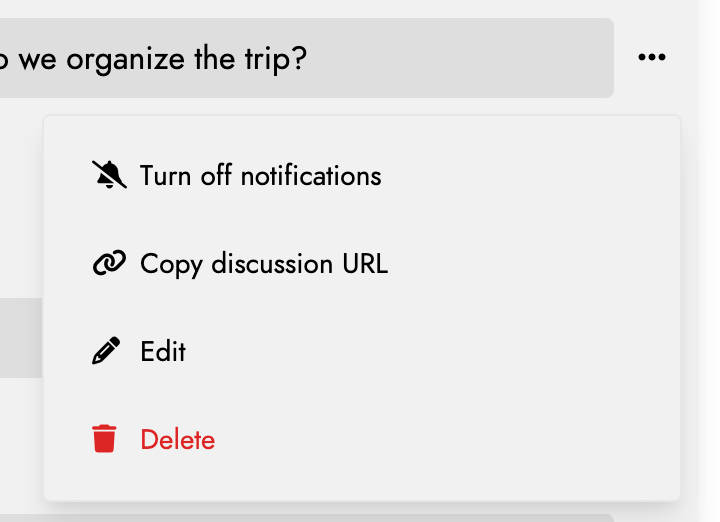Open the three-dot more options menu

click(652, 57)
